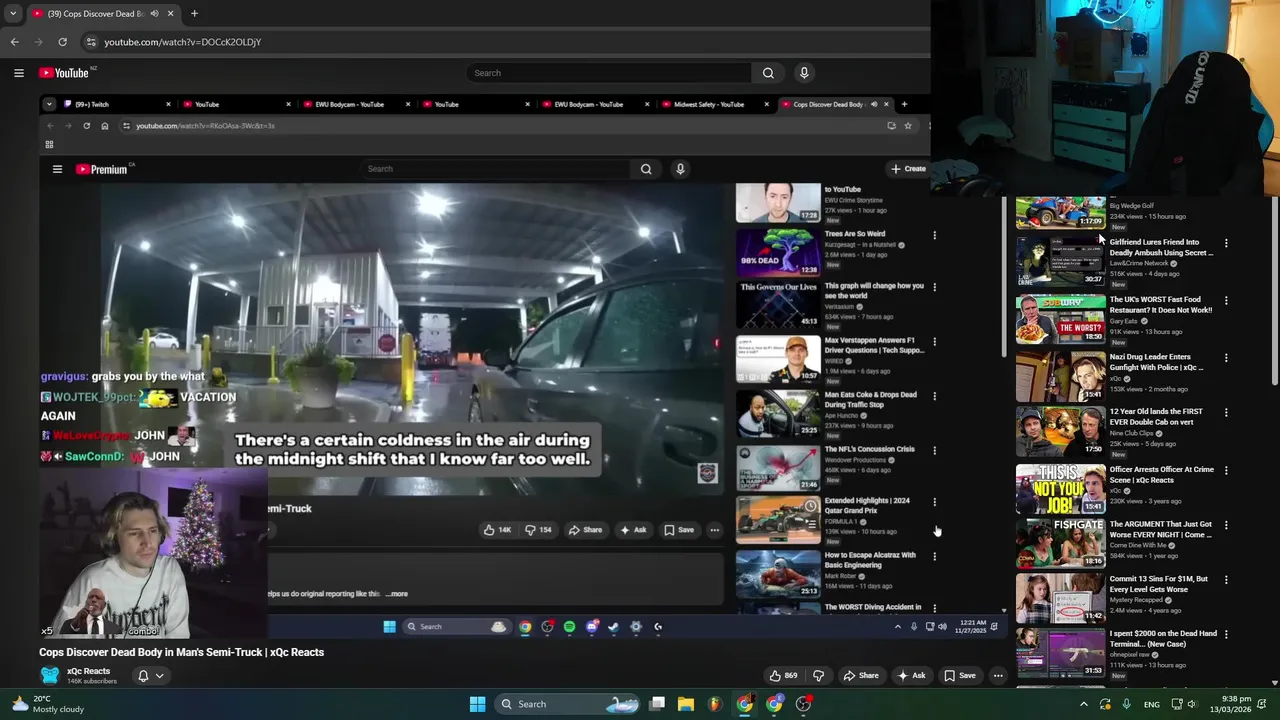
Task: Open options for Officer Arrests Officer video
Action: click(x=1226, y=470)
